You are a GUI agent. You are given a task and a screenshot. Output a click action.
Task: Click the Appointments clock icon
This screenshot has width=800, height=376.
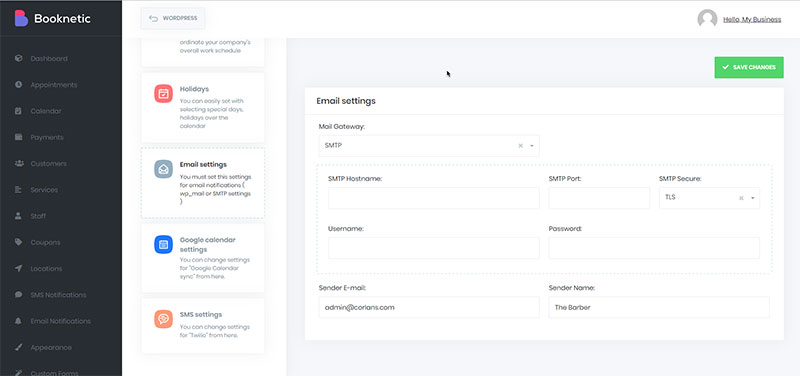[19, 85]
